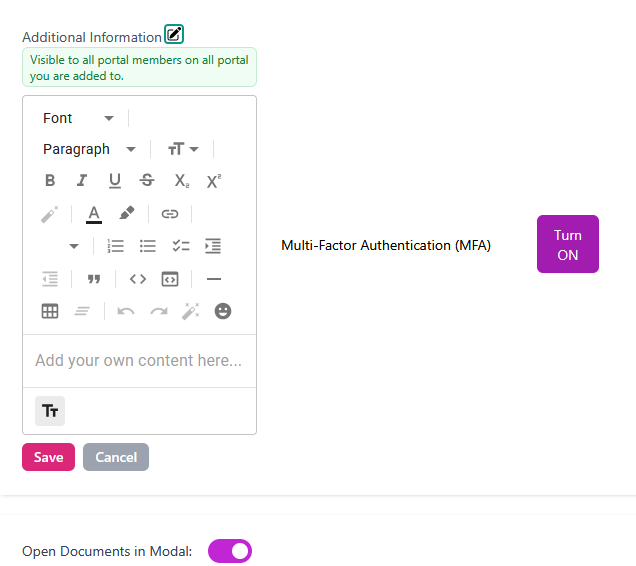Click the 'Visible to all portal members' notice
The image size is (636, 566).
[x=140, y=67]
